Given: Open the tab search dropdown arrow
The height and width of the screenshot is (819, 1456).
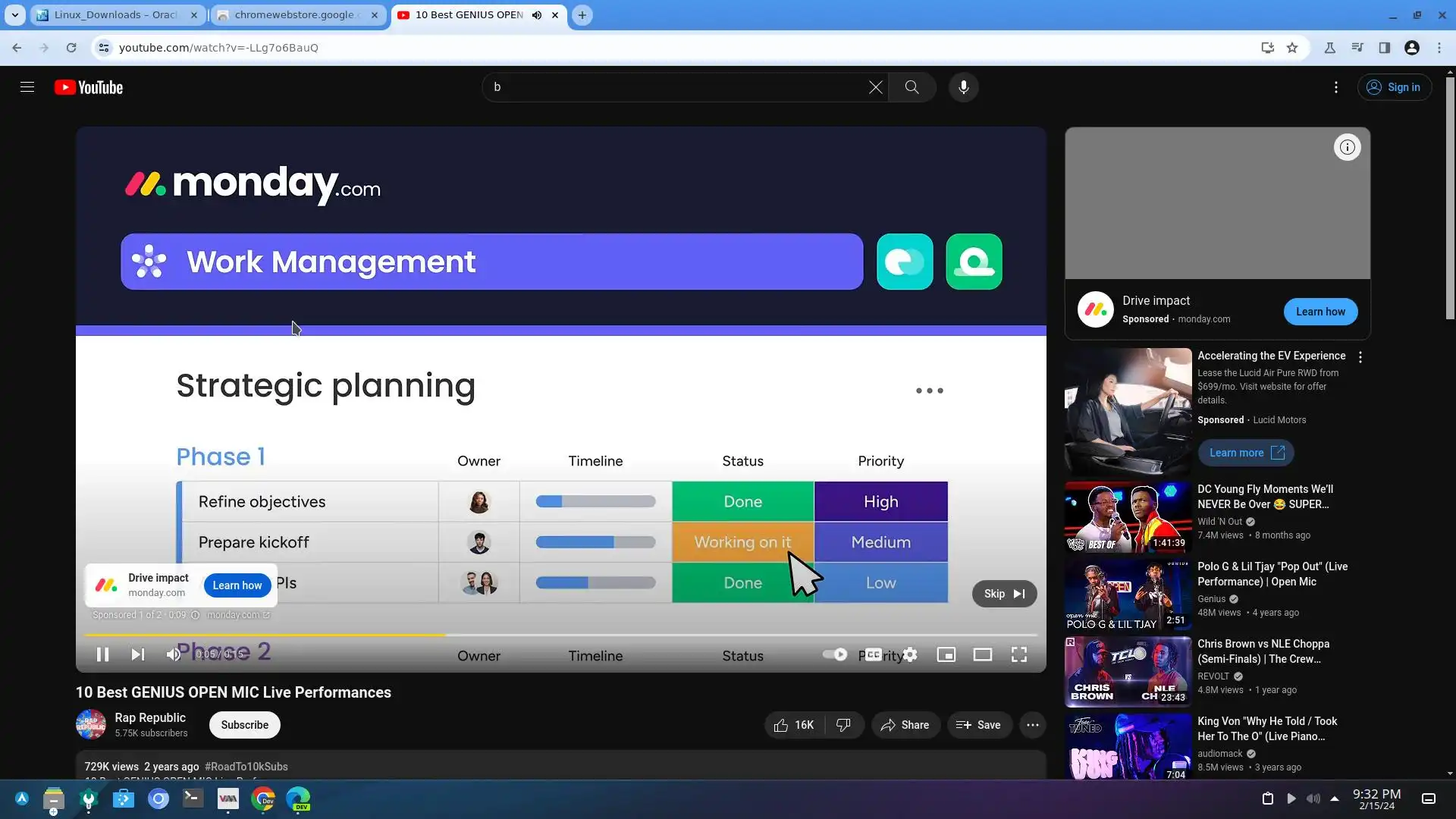Looking at the screenshot, I should [x=14, y=15].
